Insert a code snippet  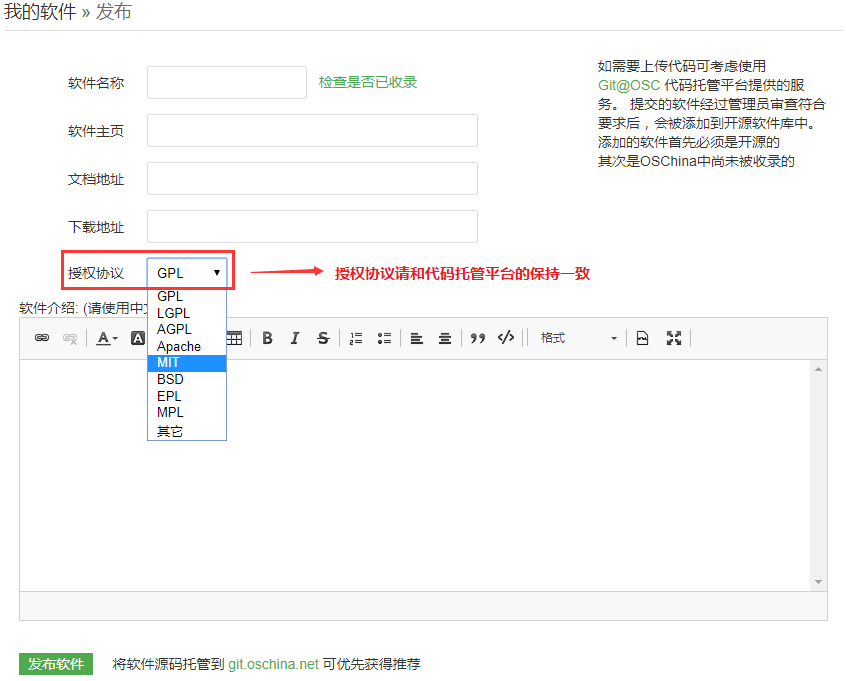point(506,338)
